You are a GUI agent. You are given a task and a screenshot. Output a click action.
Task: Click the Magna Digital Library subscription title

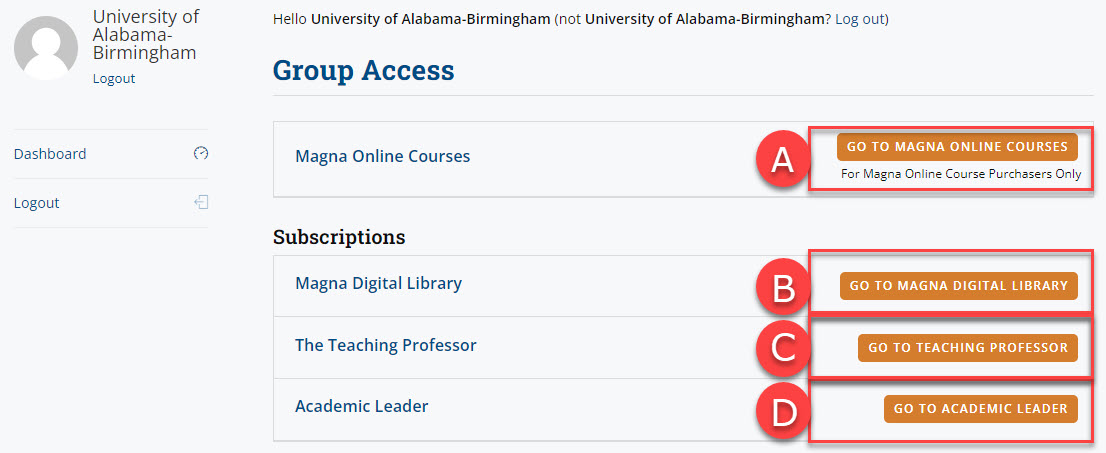(x=378, y=283)
